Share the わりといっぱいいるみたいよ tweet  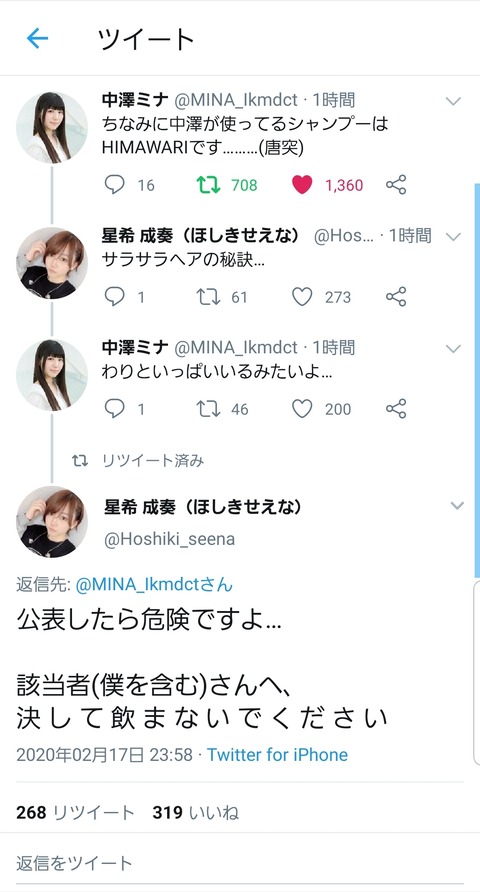click(x=396, y=409)
